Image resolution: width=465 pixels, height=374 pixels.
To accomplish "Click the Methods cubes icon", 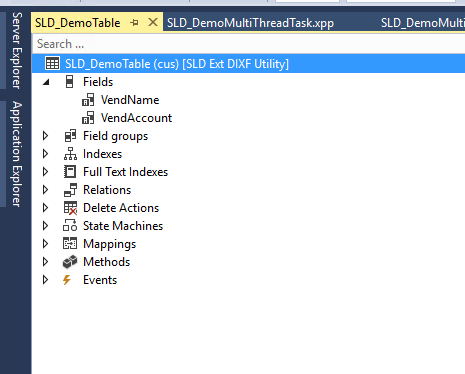I will click(x=70, y=262).
